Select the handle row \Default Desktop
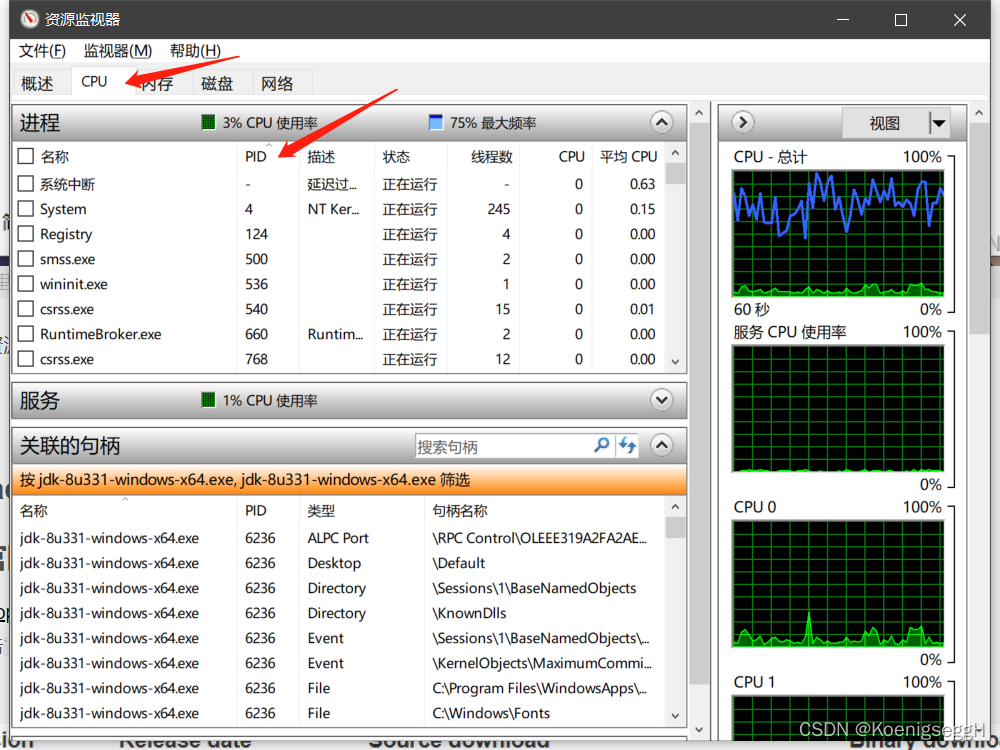The height and width of the screenshot is (750, 1000). pyautogui.click(x=339, y=562)
